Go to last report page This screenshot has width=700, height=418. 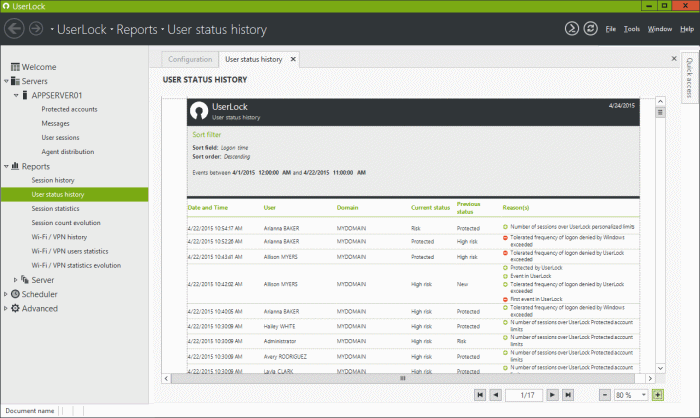pyautogui.click(x=568, y=395)
